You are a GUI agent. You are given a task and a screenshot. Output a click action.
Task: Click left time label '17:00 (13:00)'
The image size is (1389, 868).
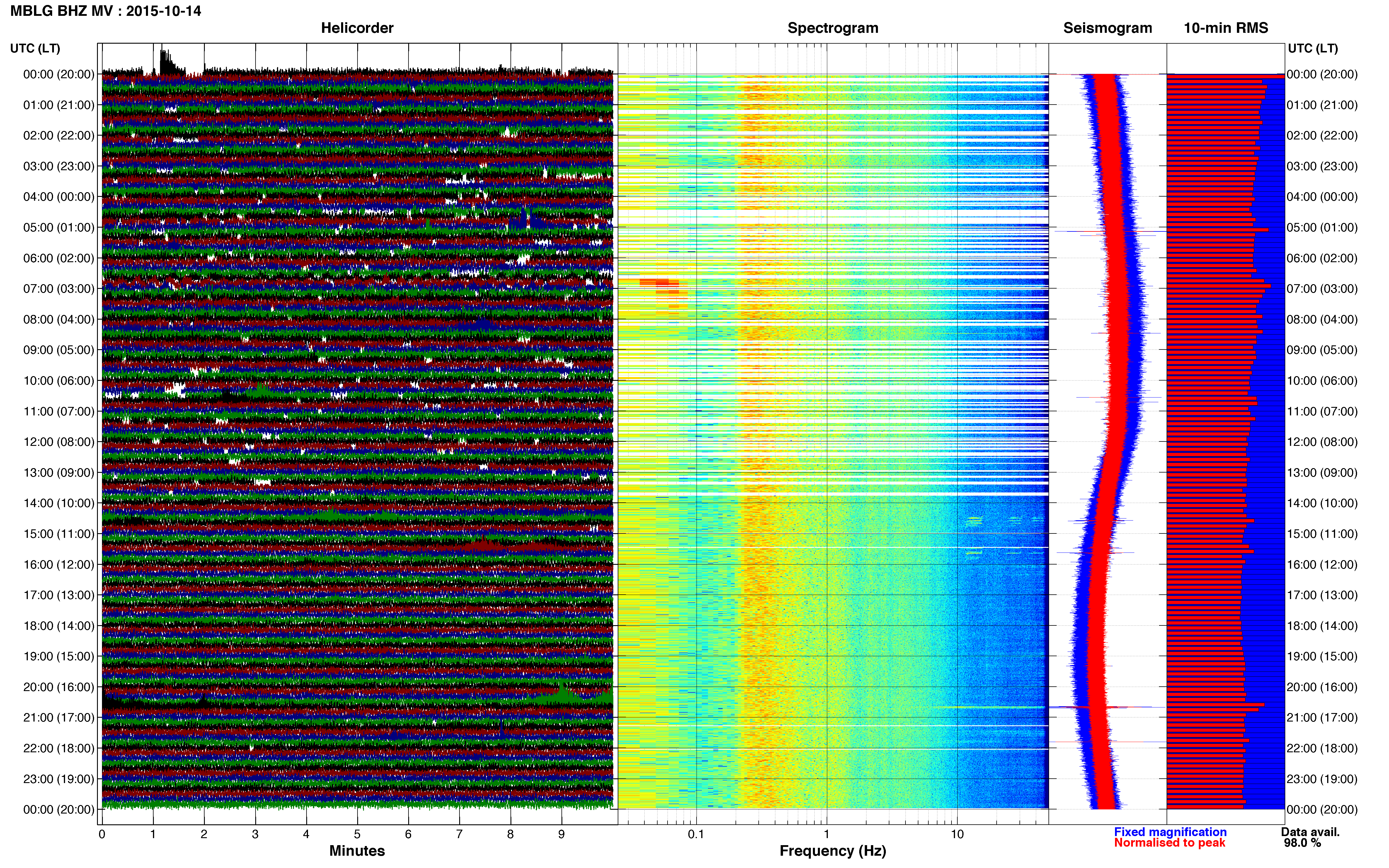coord(59,595)
